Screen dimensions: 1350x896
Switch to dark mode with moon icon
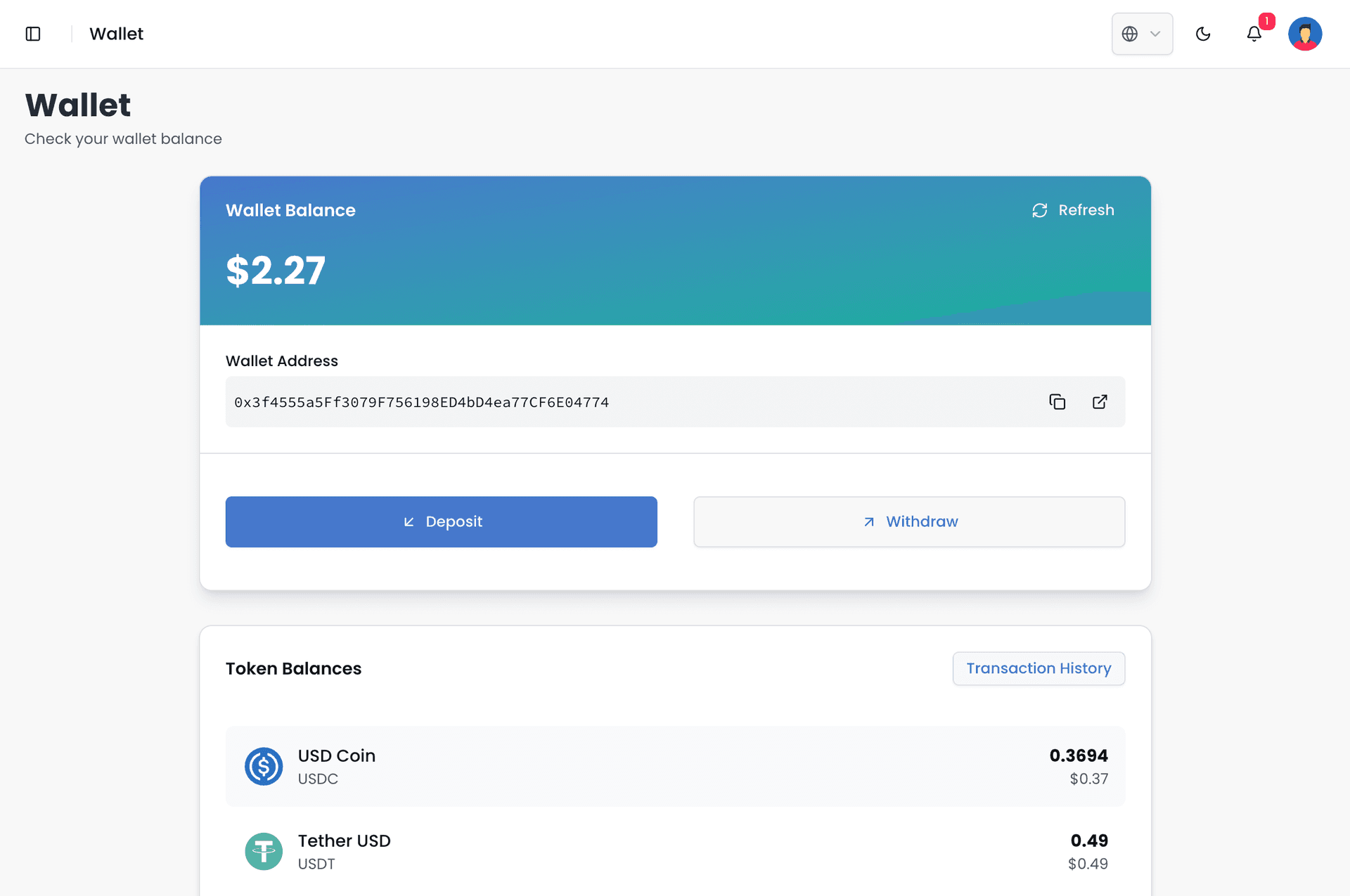1203,34
